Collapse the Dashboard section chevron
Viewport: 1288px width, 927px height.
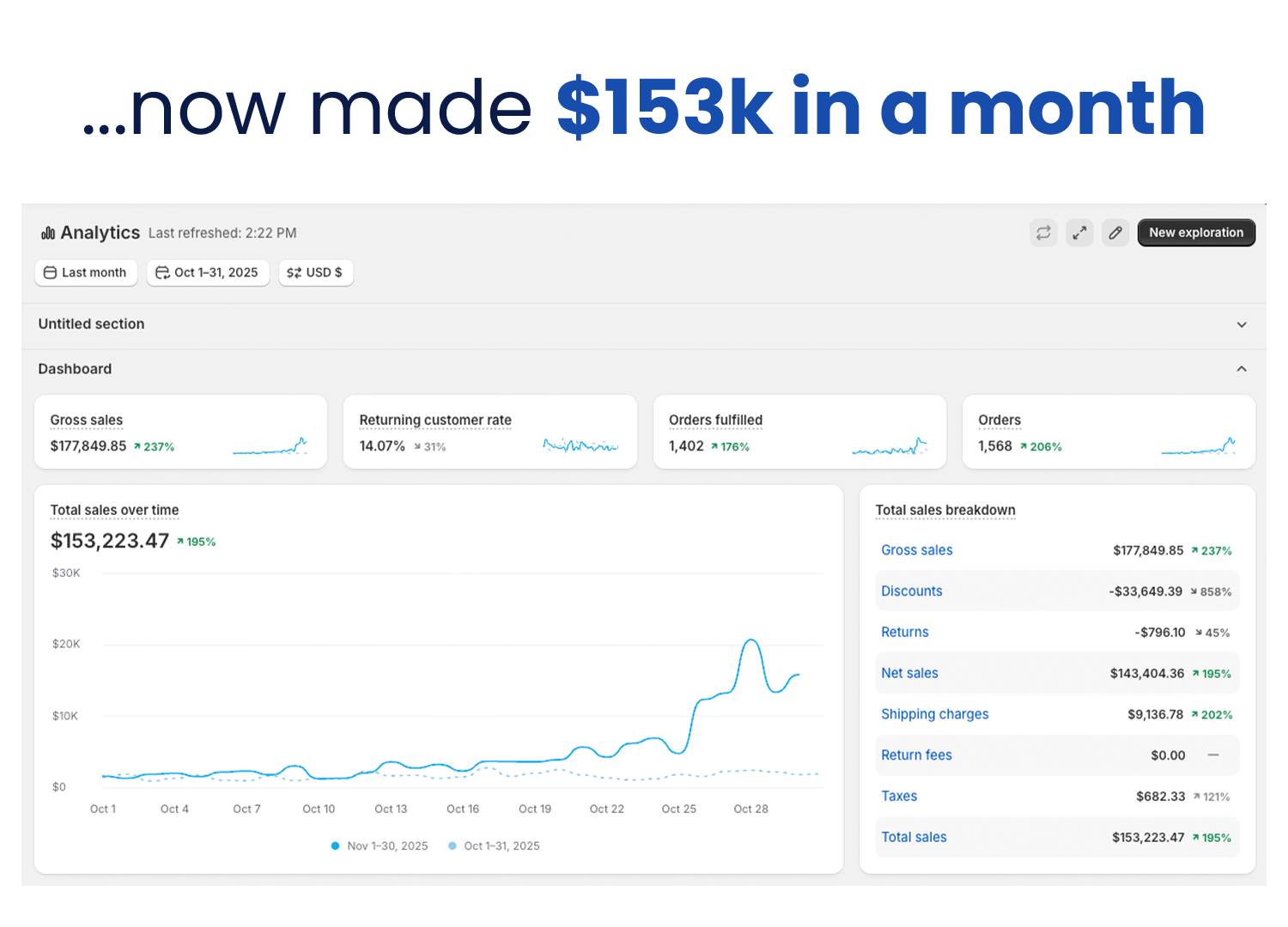pos(1242,369)
